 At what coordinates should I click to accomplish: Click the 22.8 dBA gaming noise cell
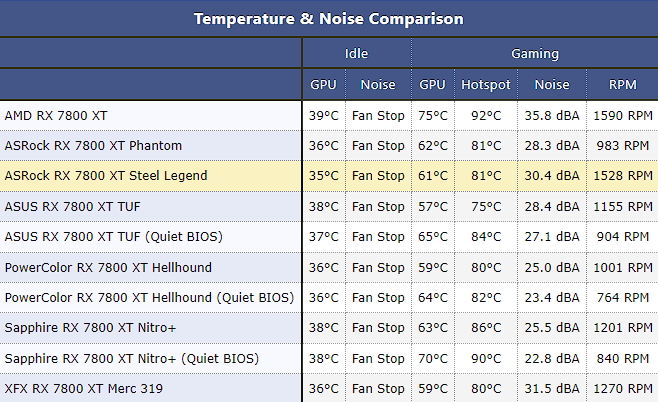pos(551,358)
